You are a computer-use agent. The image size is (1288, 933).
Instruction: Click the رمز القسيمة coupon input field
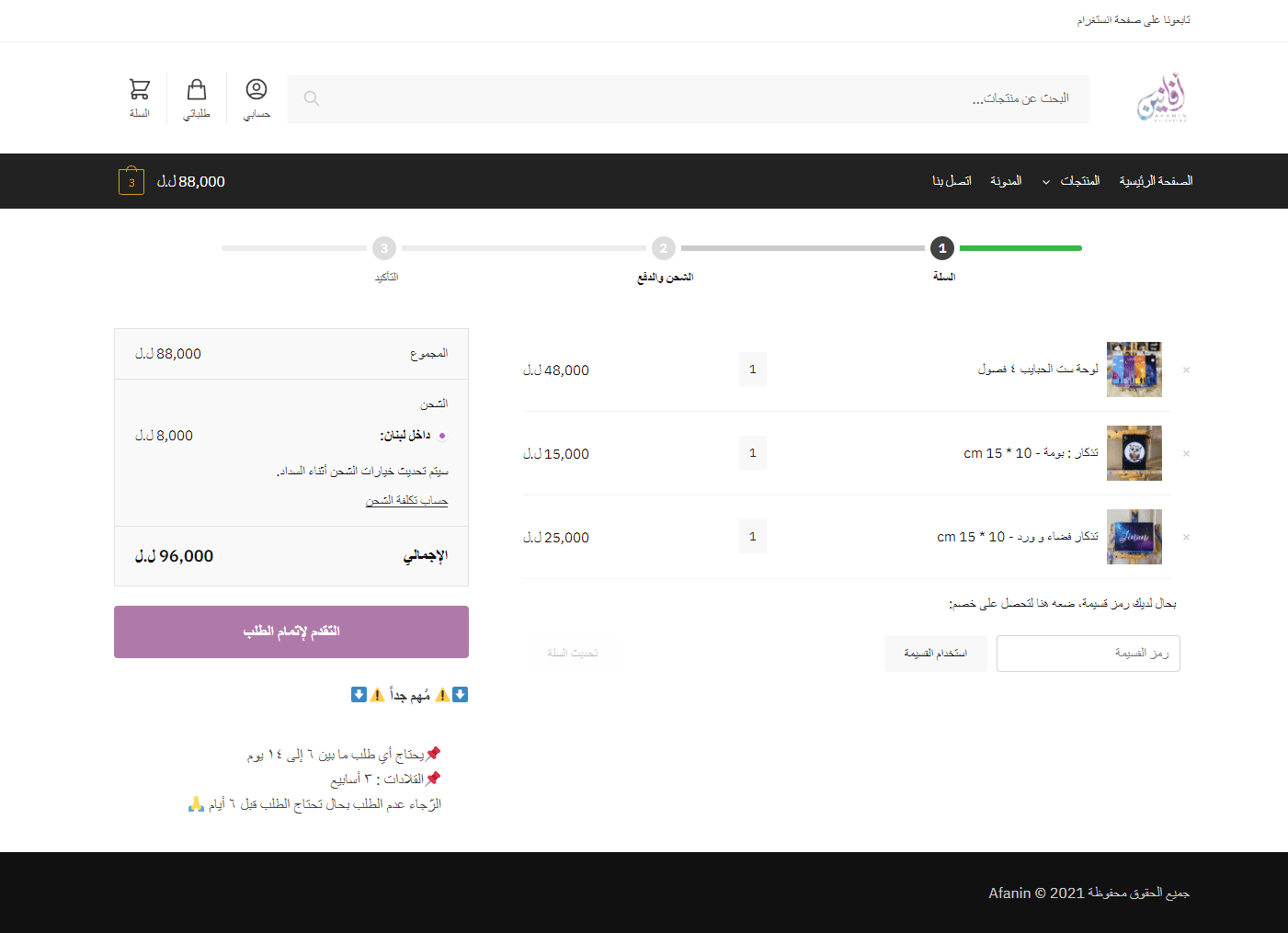1088,654
